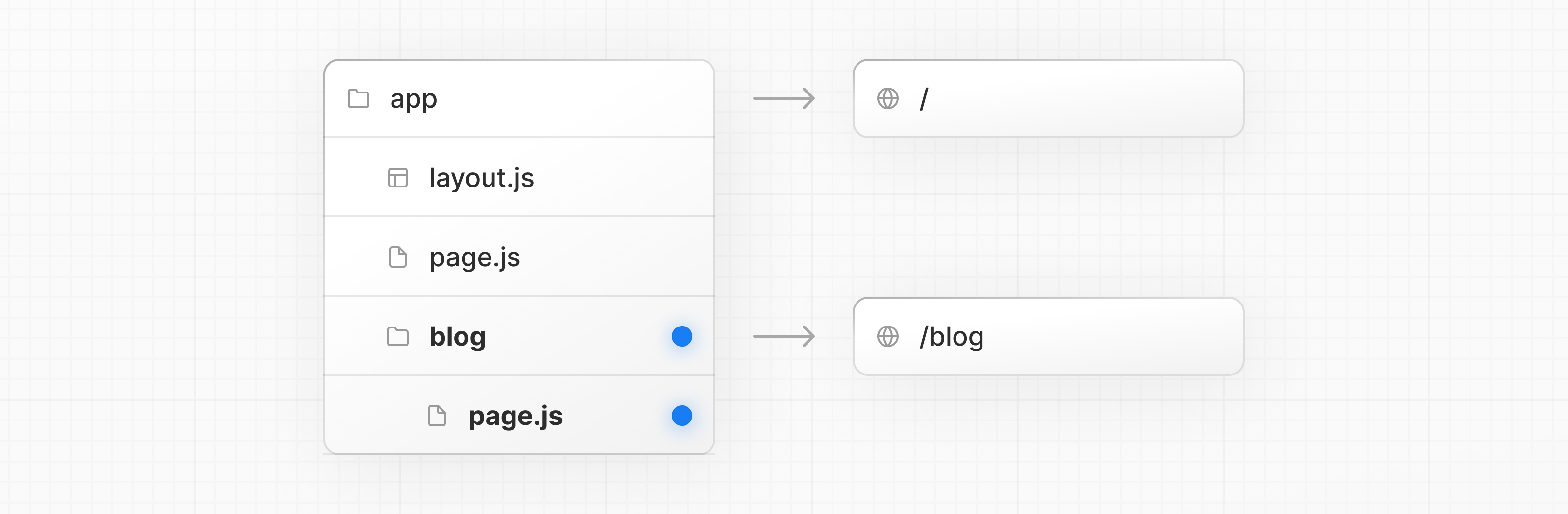Click the app folder icon

click(x=358, y=98)
